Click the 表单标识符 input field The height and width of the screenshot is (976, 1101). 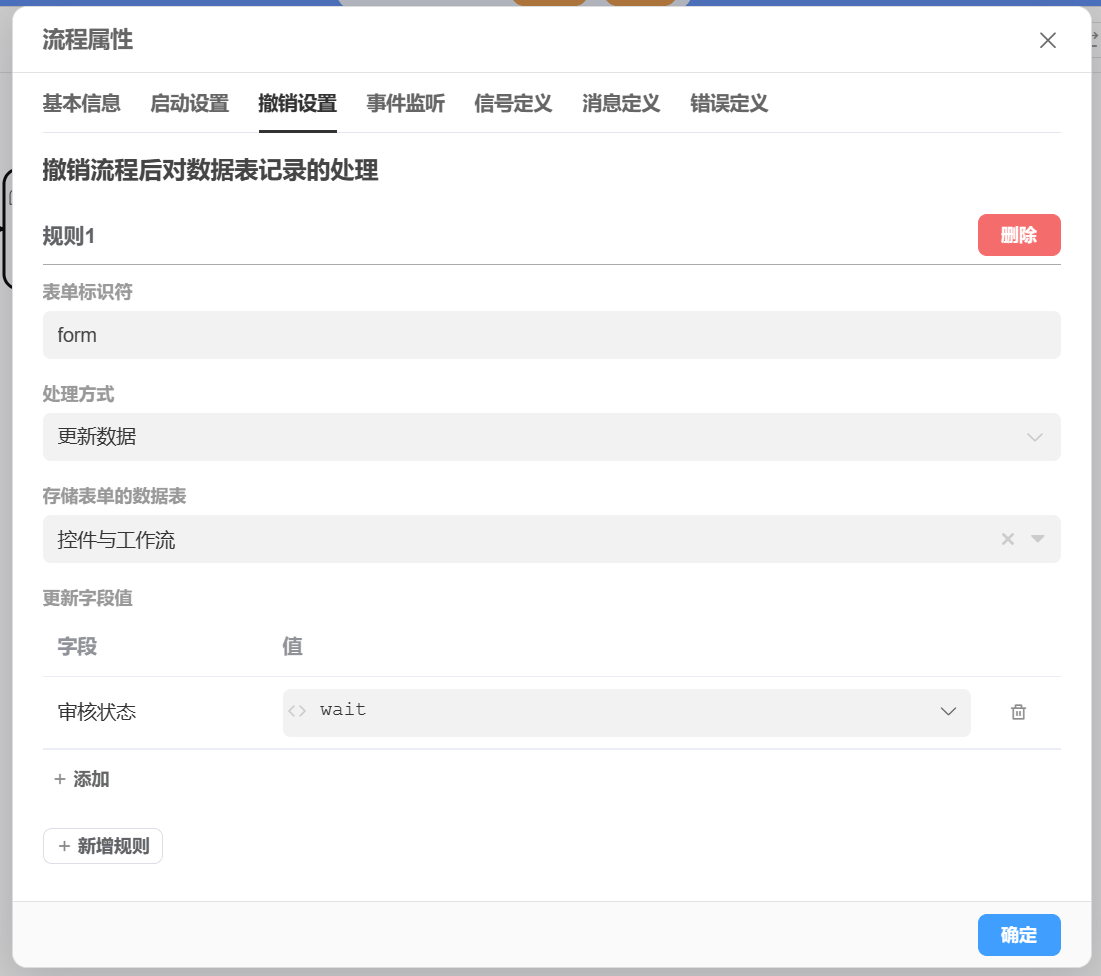551,335
